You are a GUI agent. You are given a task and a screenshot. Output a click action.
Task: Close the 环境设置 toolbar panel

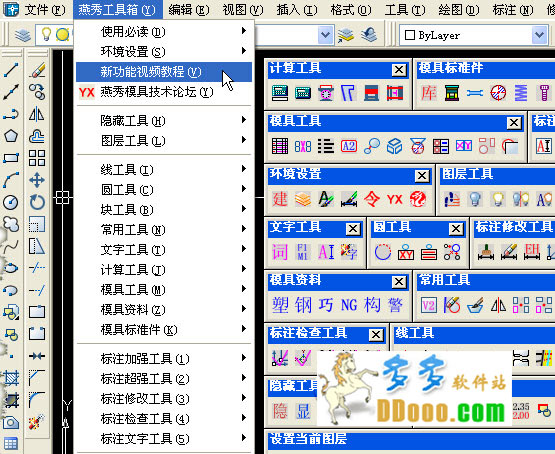422,176
